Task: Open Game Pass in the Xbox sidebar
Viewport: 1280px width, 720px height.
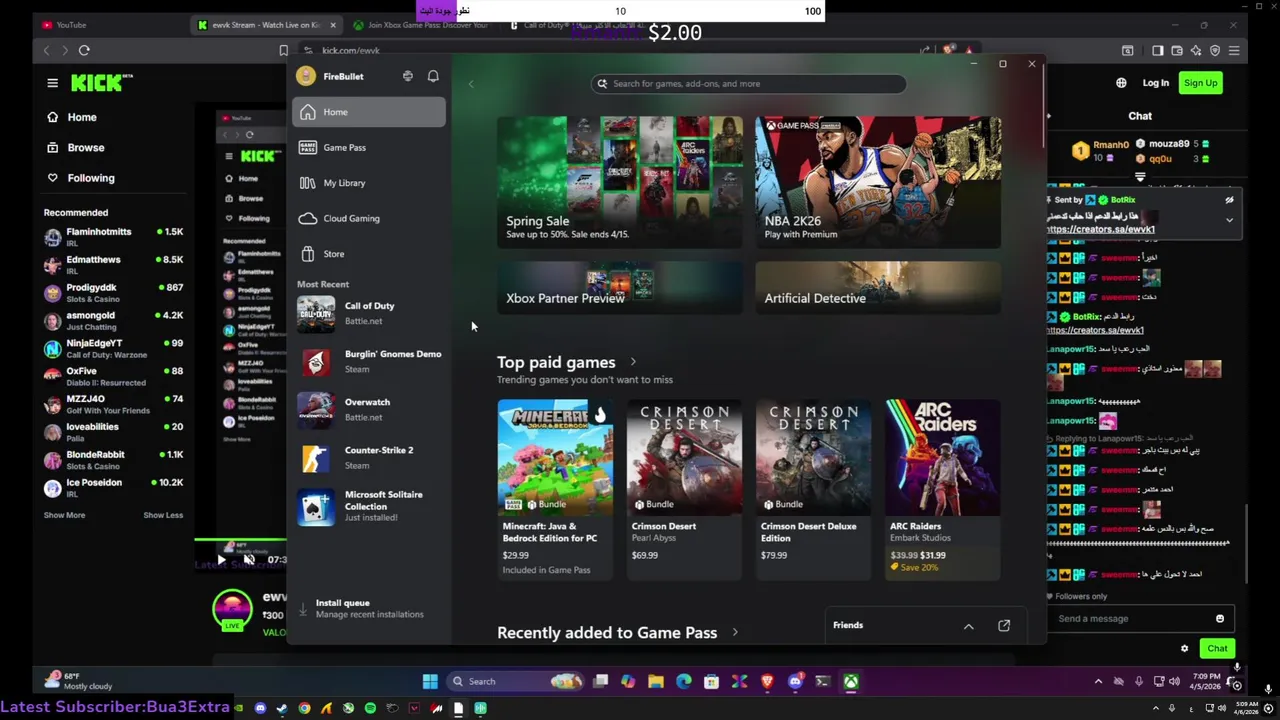Action: tap(369, 147)
